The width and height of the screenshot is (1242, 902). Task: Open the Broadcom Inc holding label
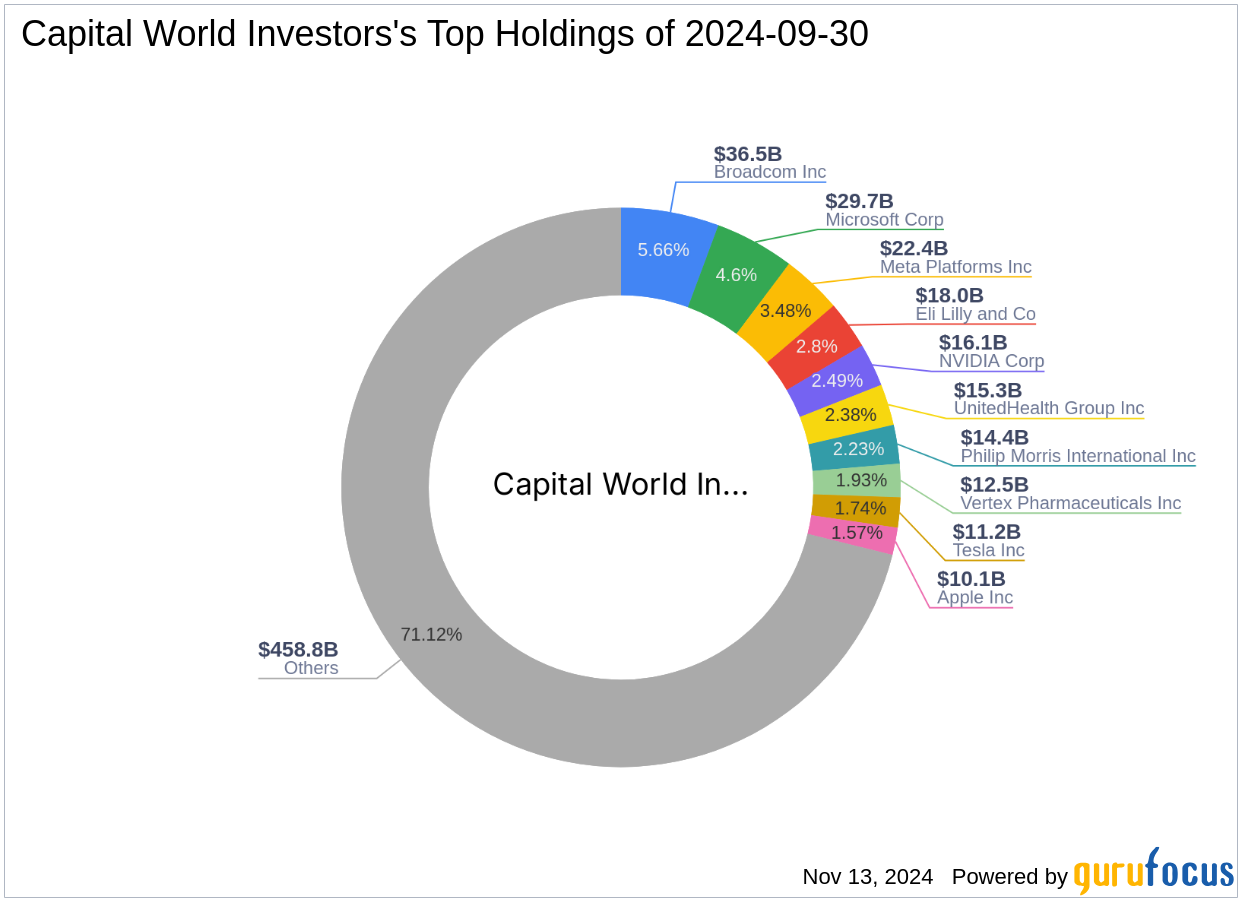[769, 163]
